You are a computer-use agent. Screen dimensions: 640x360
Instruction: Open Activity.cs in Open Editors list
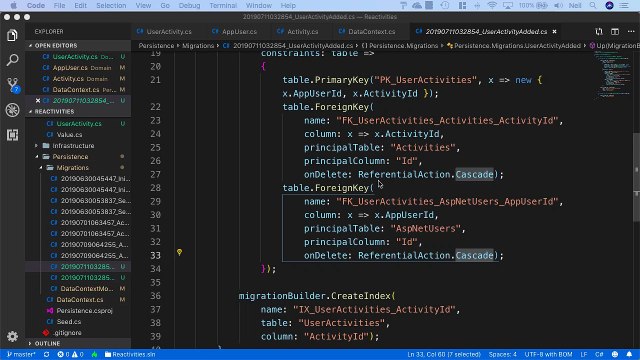tap(78, 78)
